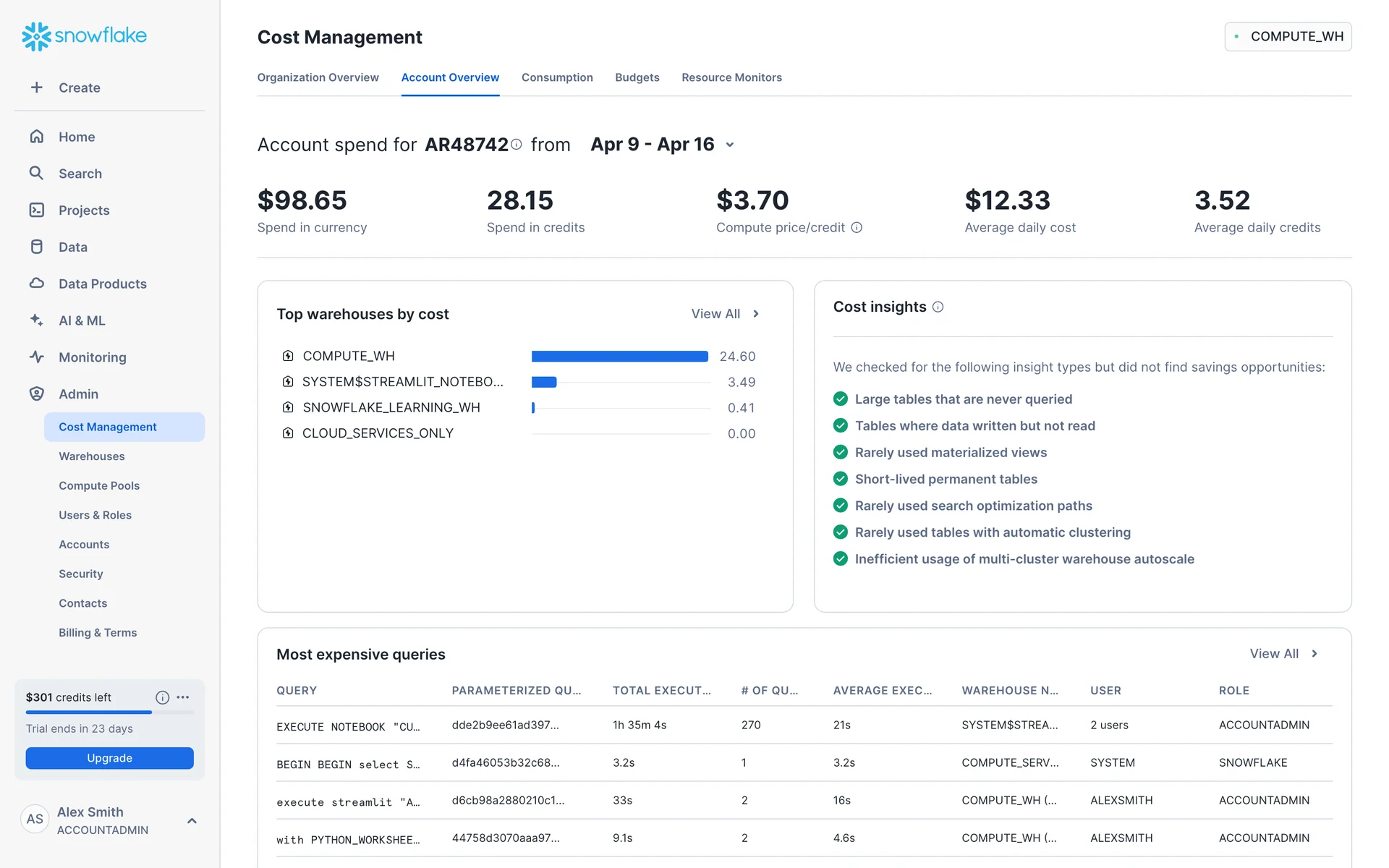Viewport: 1389px width, 868px height.
Task: Open Search via magnifier icon
Action: coord(37,173)
